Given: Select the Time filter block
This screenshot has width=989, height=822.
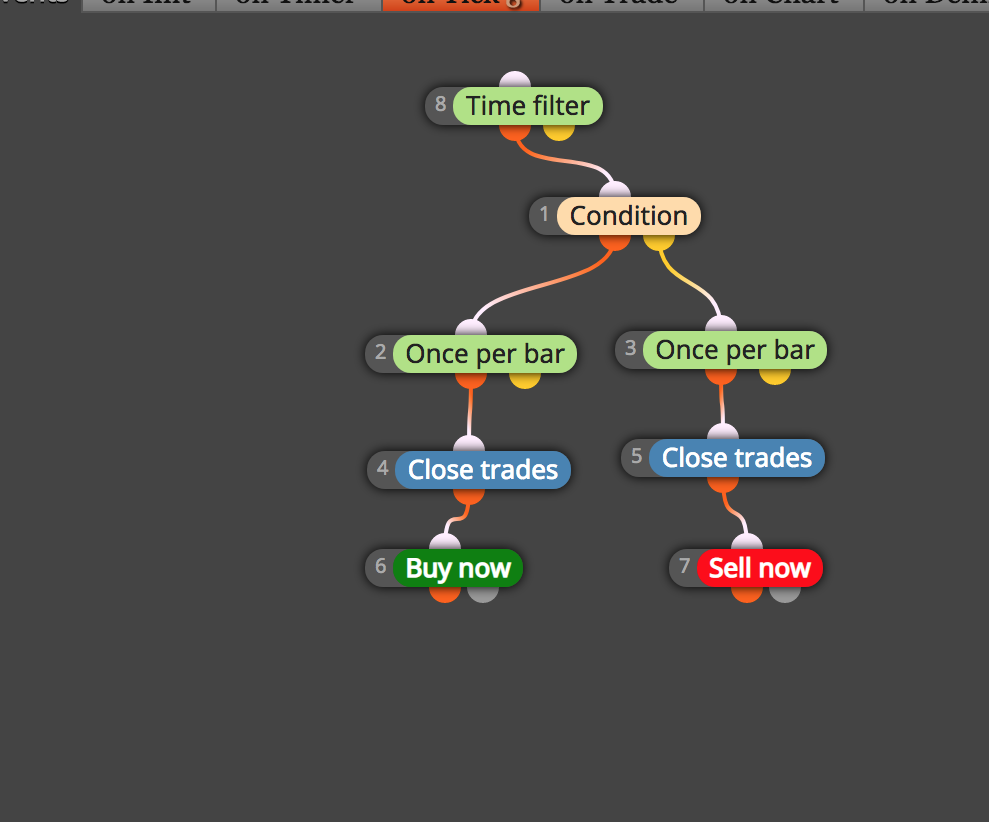Looking at the screenshot, I should tap(527, 106).
